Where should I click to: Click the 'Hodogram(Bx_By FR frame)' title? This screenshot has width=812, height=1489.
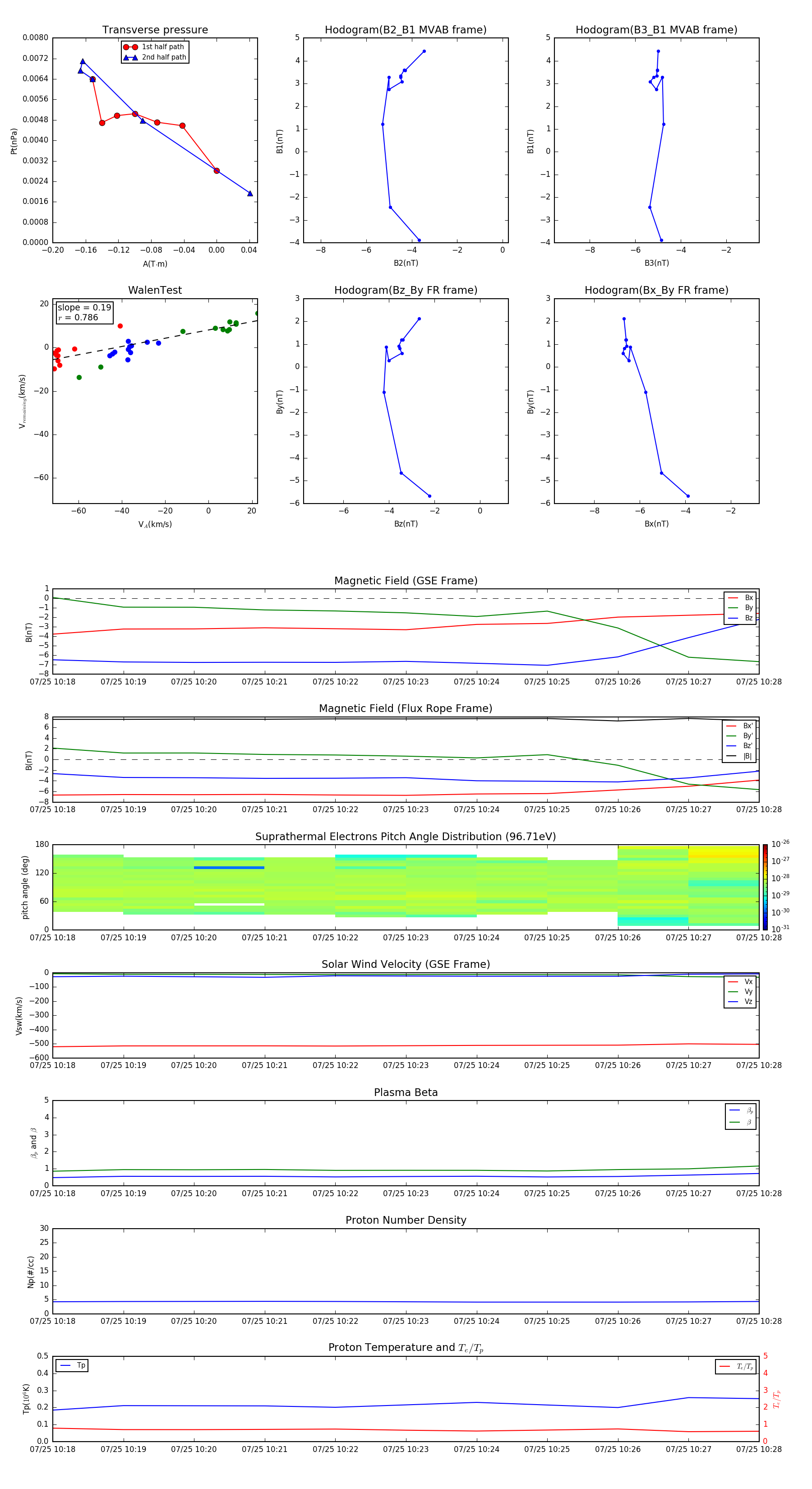(656, 290)
